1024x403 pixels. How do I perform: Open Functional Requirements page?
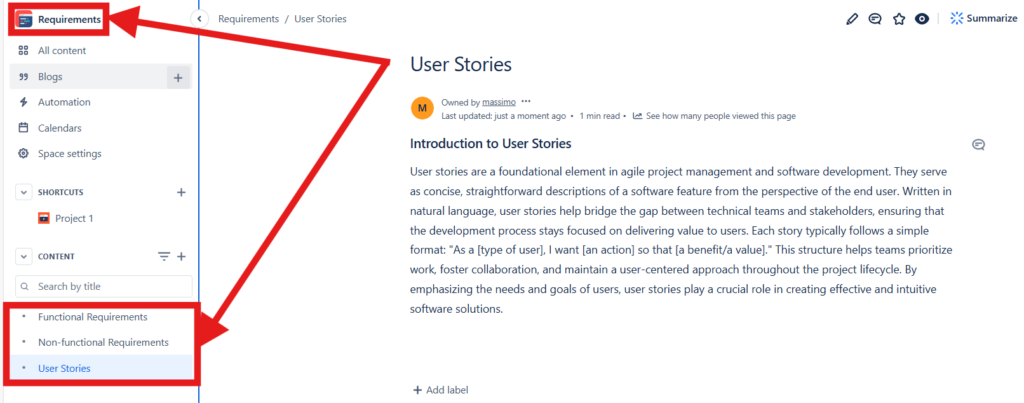tap(92, 317)
